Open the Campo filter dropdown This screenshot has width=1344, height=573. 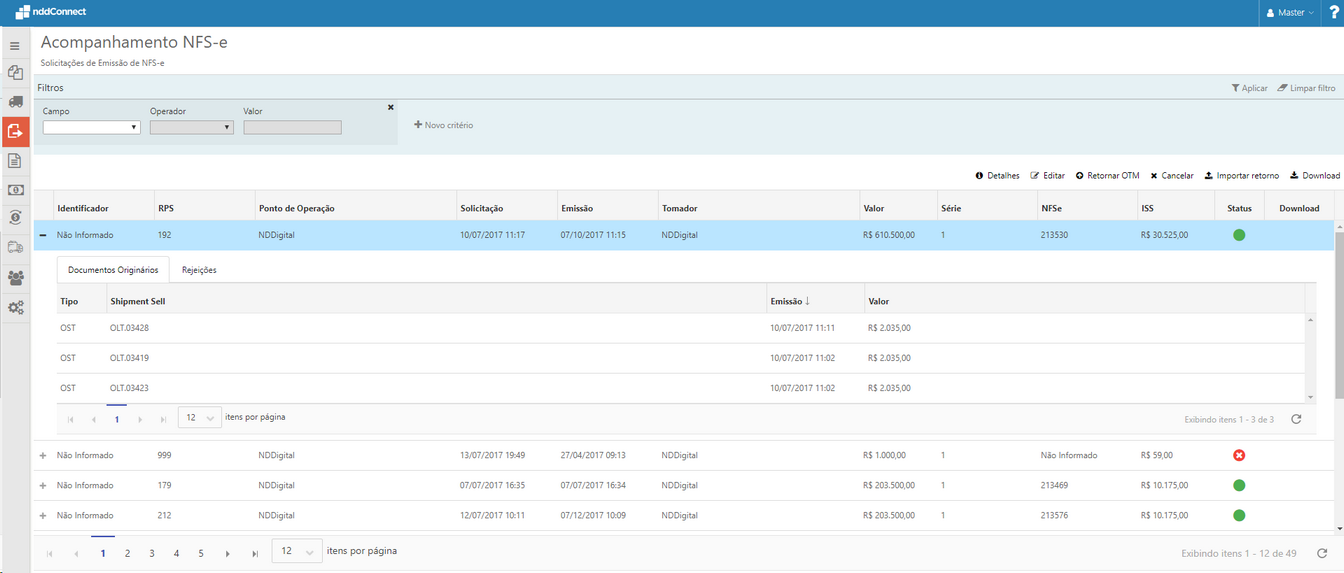pyautogui.click(x=91, y=127)
